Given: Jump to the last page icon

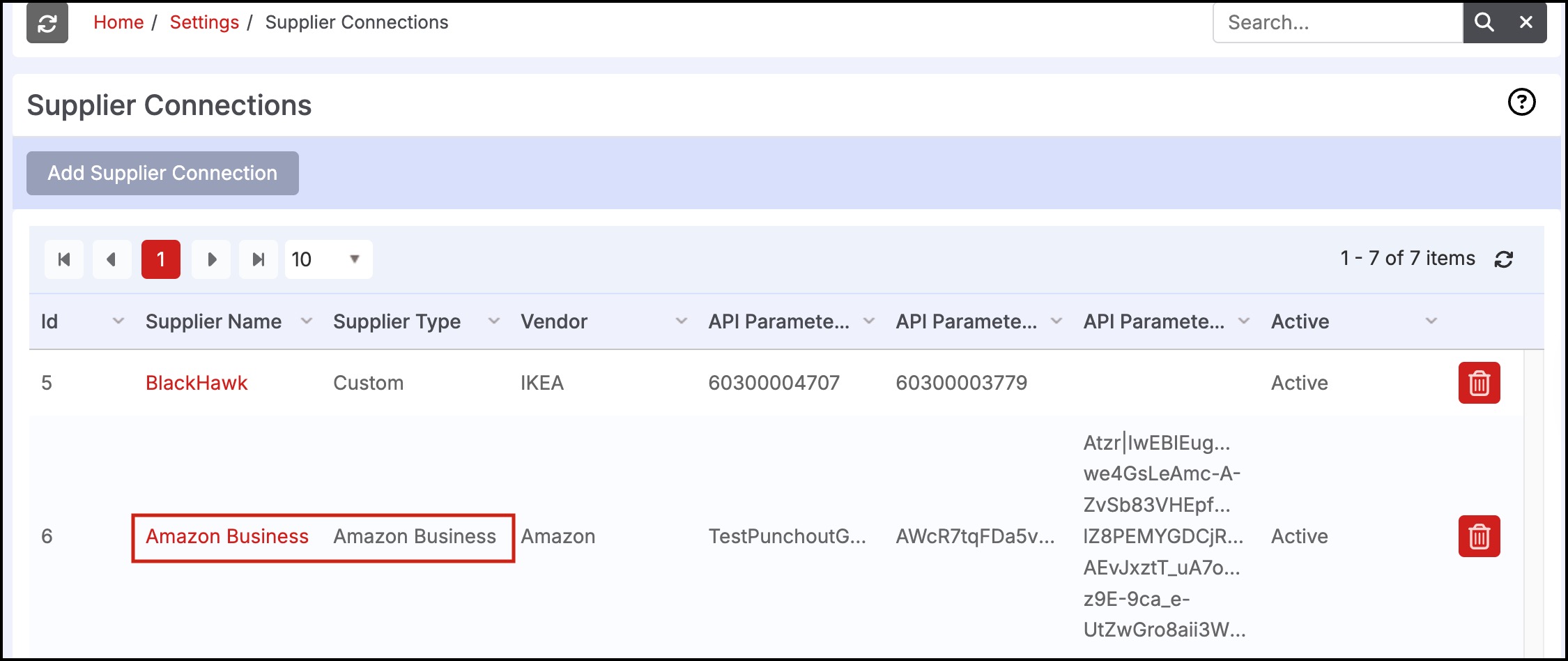Looking at the screenshot, I should tap(259, 259).
